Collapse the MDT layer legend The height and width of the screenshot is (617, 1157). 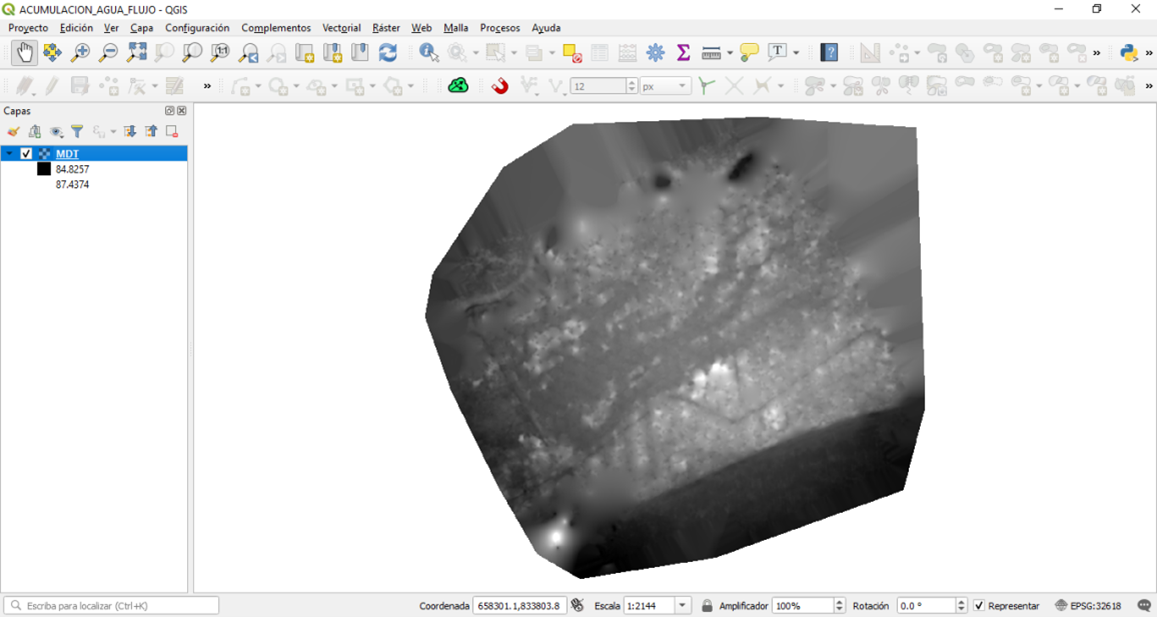coord(10,154)
